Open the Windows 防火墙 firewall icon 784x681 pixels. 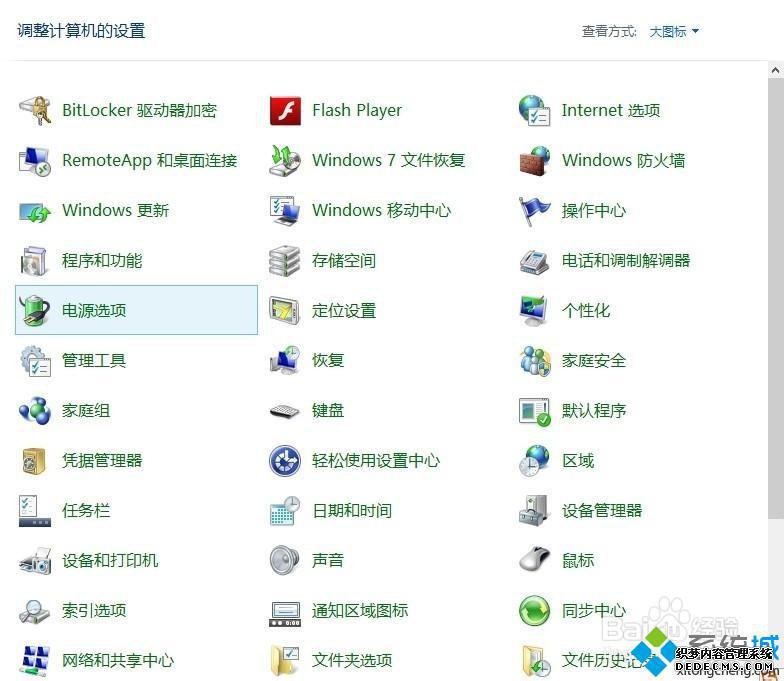tap(535, 160)
